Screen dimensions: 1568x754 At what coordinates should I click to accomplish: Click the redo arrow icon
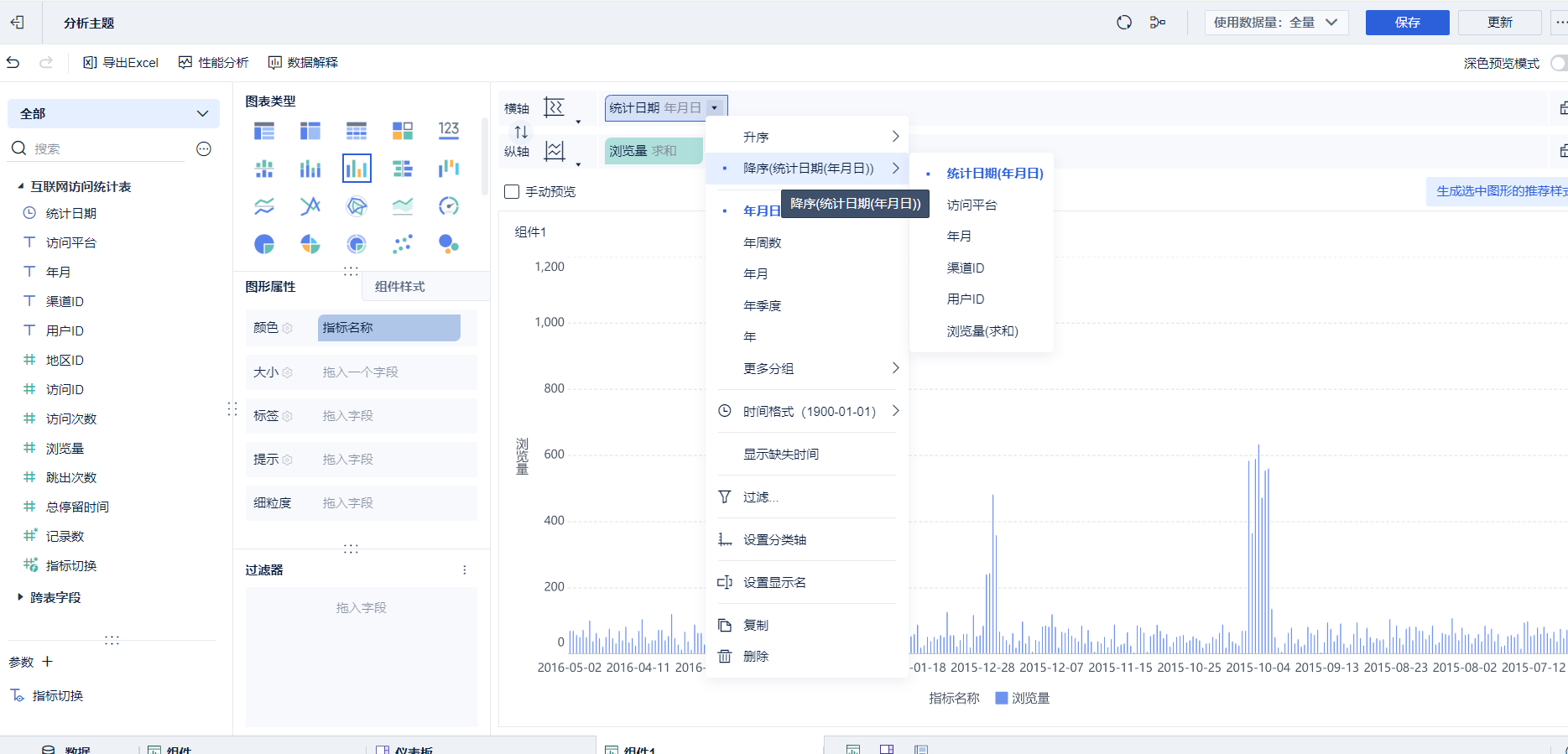coord(46,62)
